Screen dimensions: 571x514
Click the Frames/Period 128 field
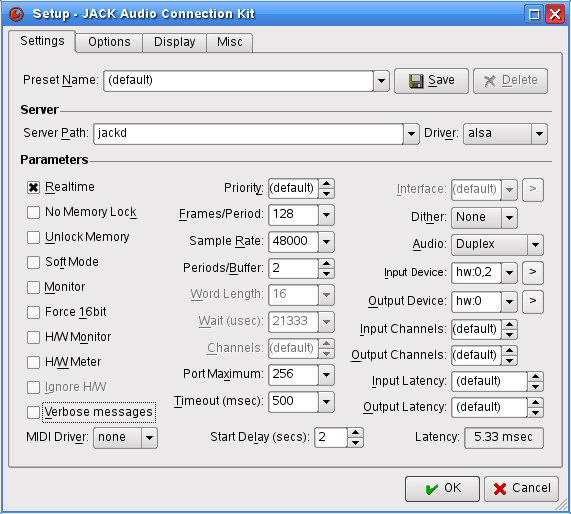294,215
